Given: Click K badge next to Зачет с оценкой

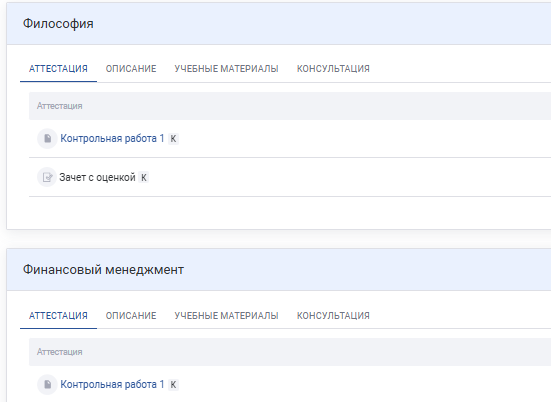Looking at the screenshot, I should point(143,177).
